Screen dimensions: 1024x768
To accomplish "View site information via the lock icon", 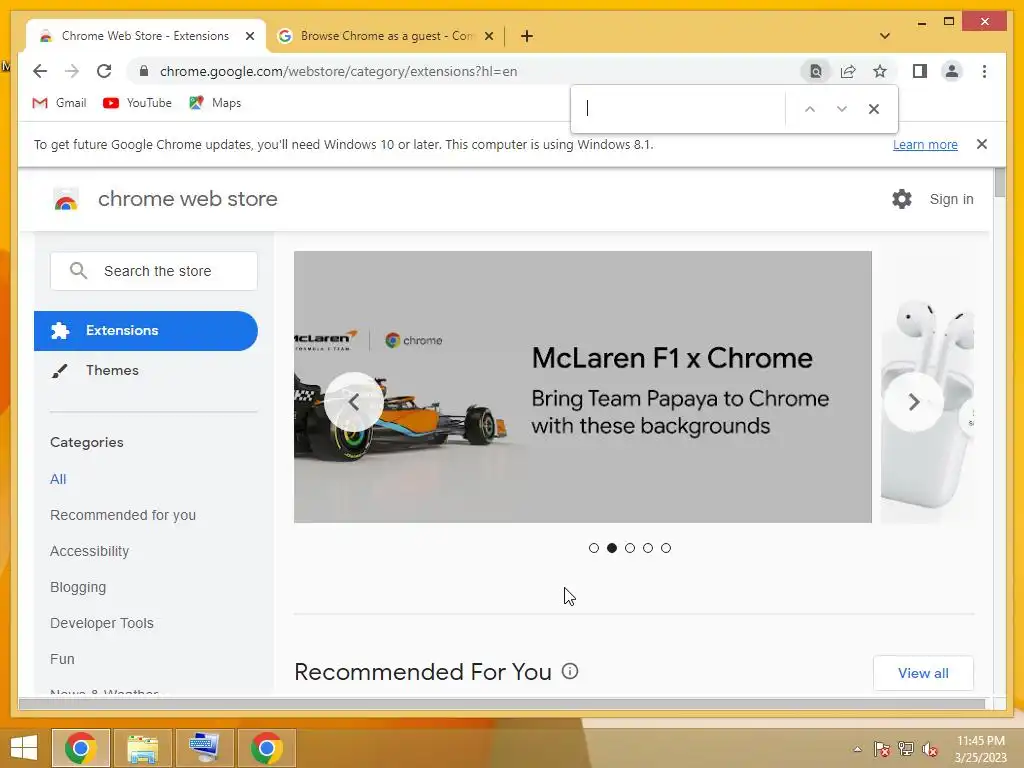I will pos(144,71).
